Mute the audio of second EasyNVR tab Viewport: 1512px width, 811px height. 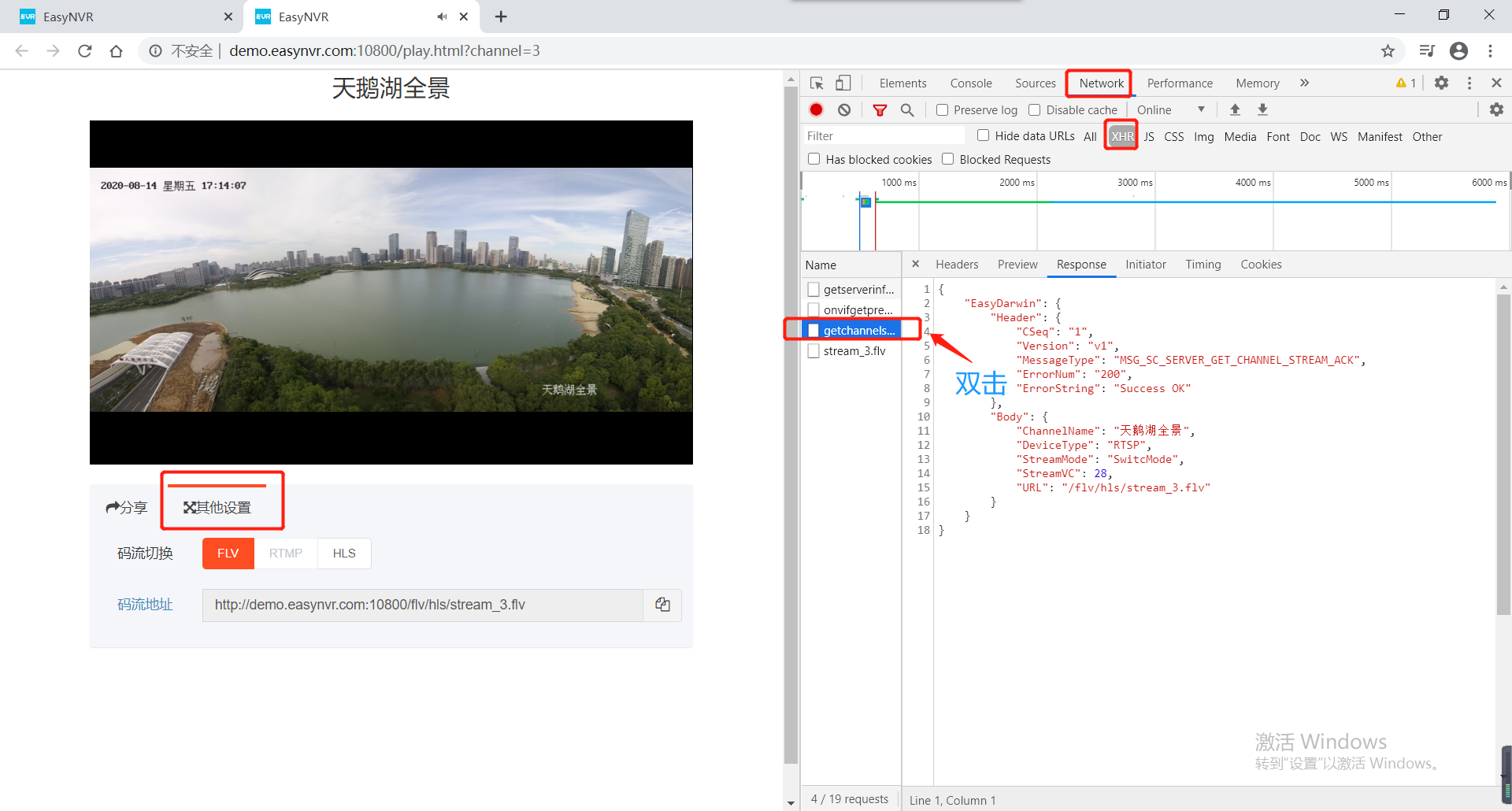(x=442, y=17)
